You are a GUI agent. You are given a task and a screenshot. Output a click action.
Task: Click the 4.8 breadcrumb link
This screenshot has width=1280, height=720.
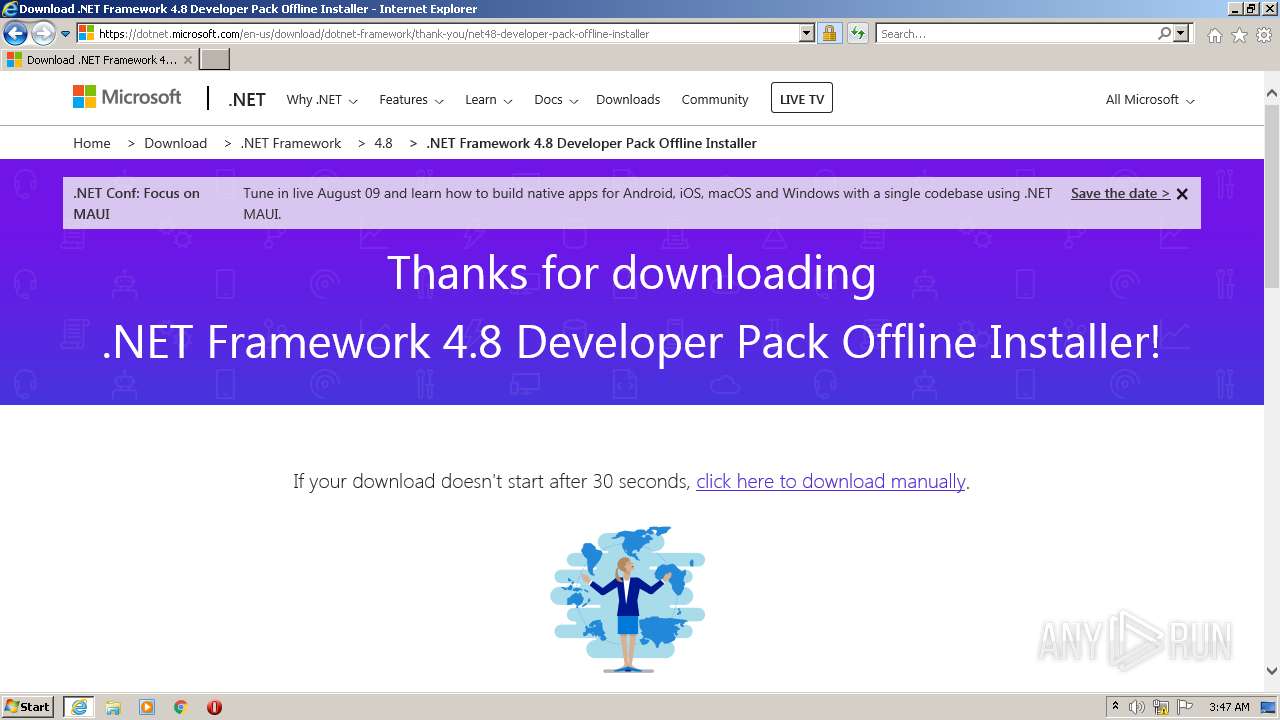click(x=383, y=143)
